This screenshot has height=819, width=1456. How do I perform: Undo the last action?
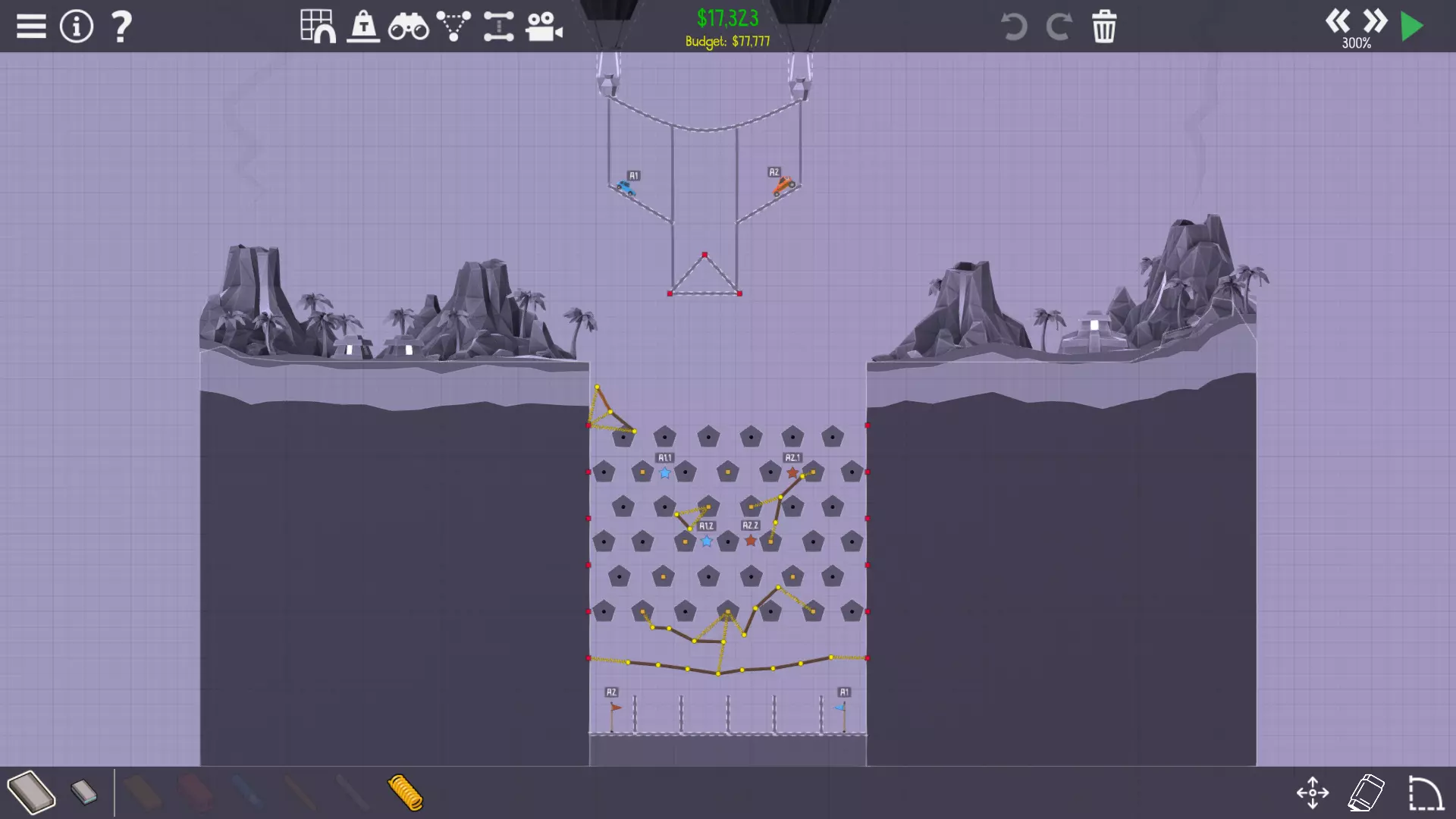1013,27
